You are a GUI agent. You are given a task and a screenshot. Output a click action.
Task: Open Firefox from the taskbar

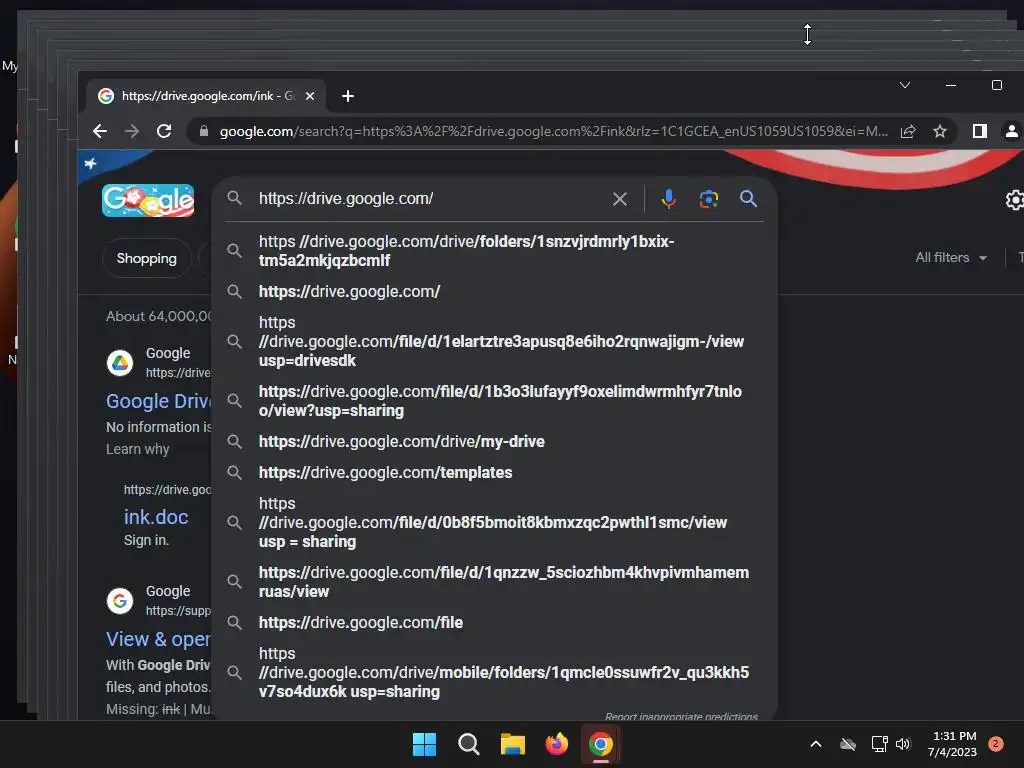557,744
